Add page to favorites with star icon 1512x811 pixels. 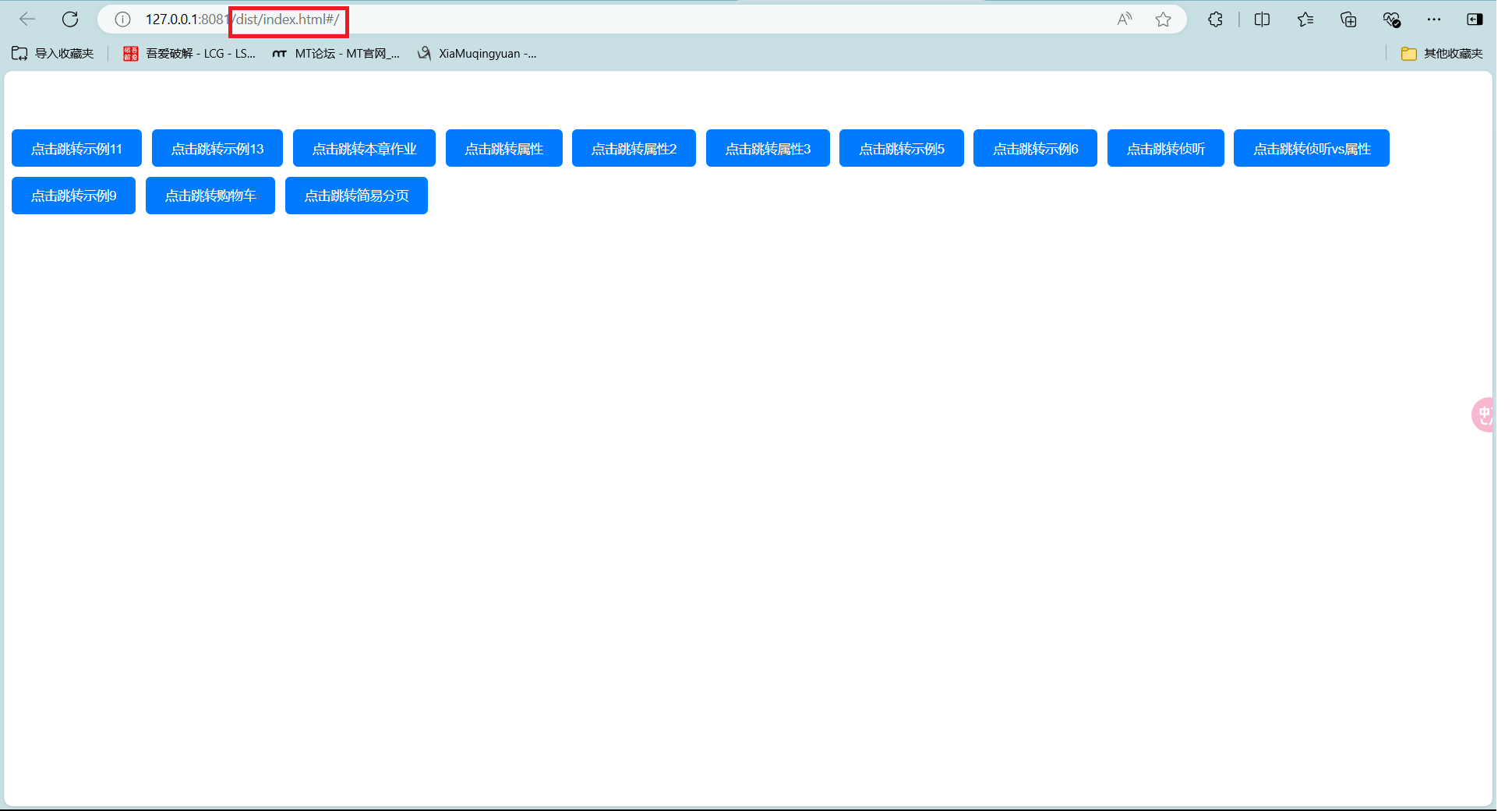pyautogui.click(x=1163, y=19)
